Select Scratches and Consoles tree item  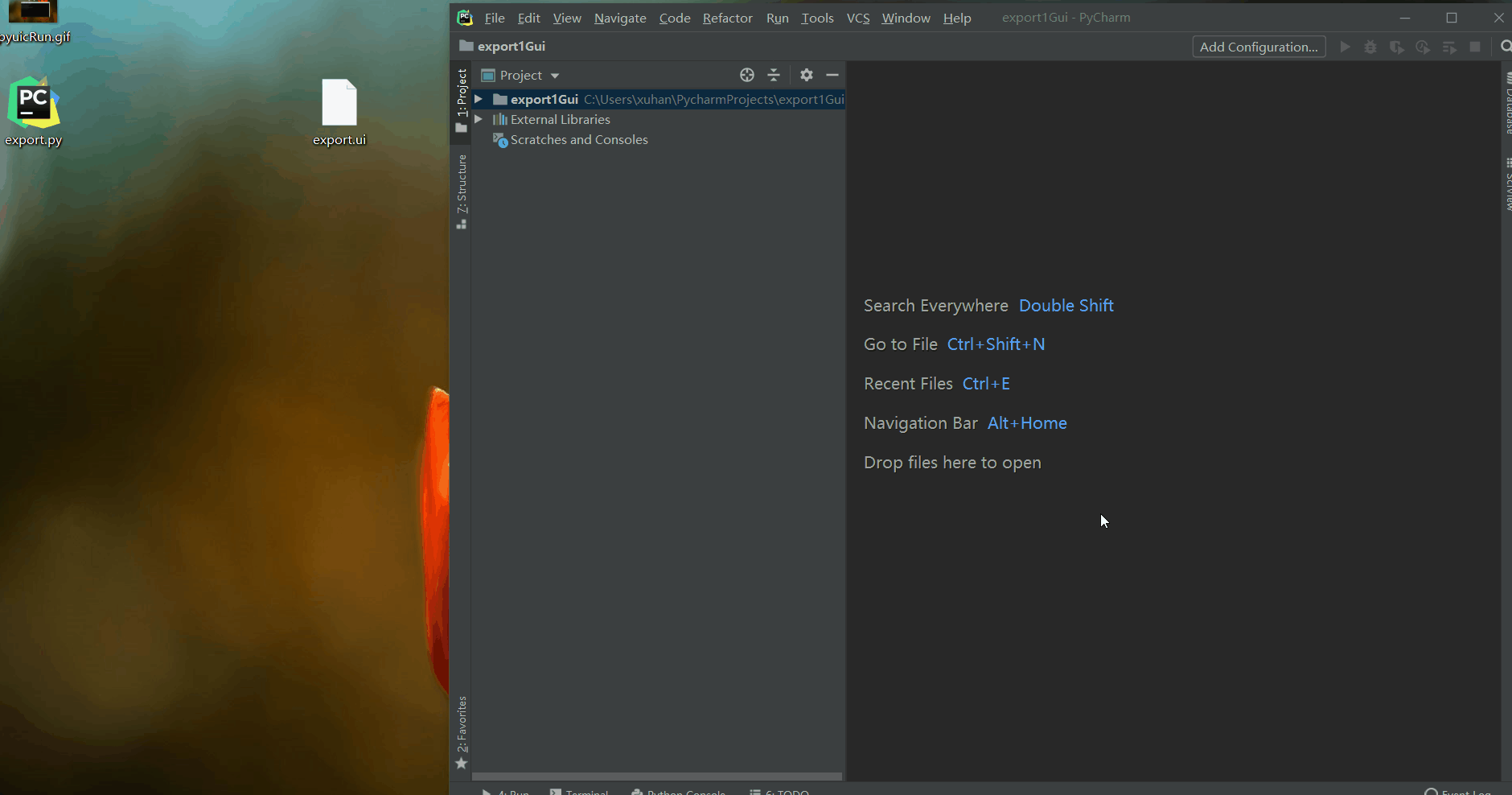click(578, 140)
